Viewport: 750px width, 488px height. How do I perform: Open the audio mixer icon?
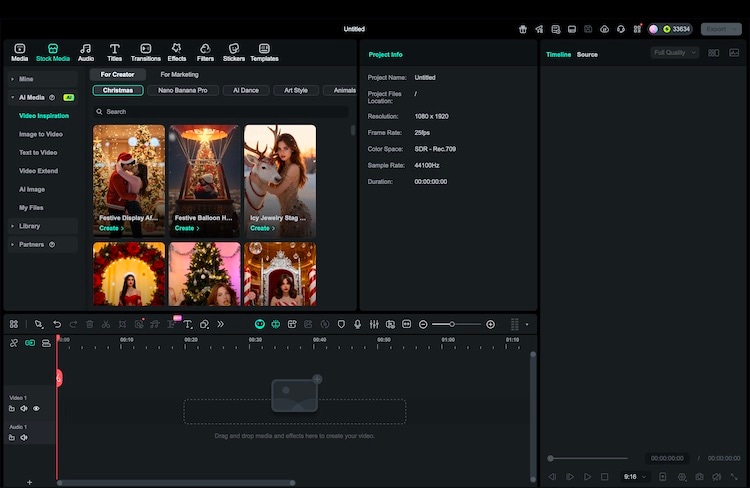point(374,324)
